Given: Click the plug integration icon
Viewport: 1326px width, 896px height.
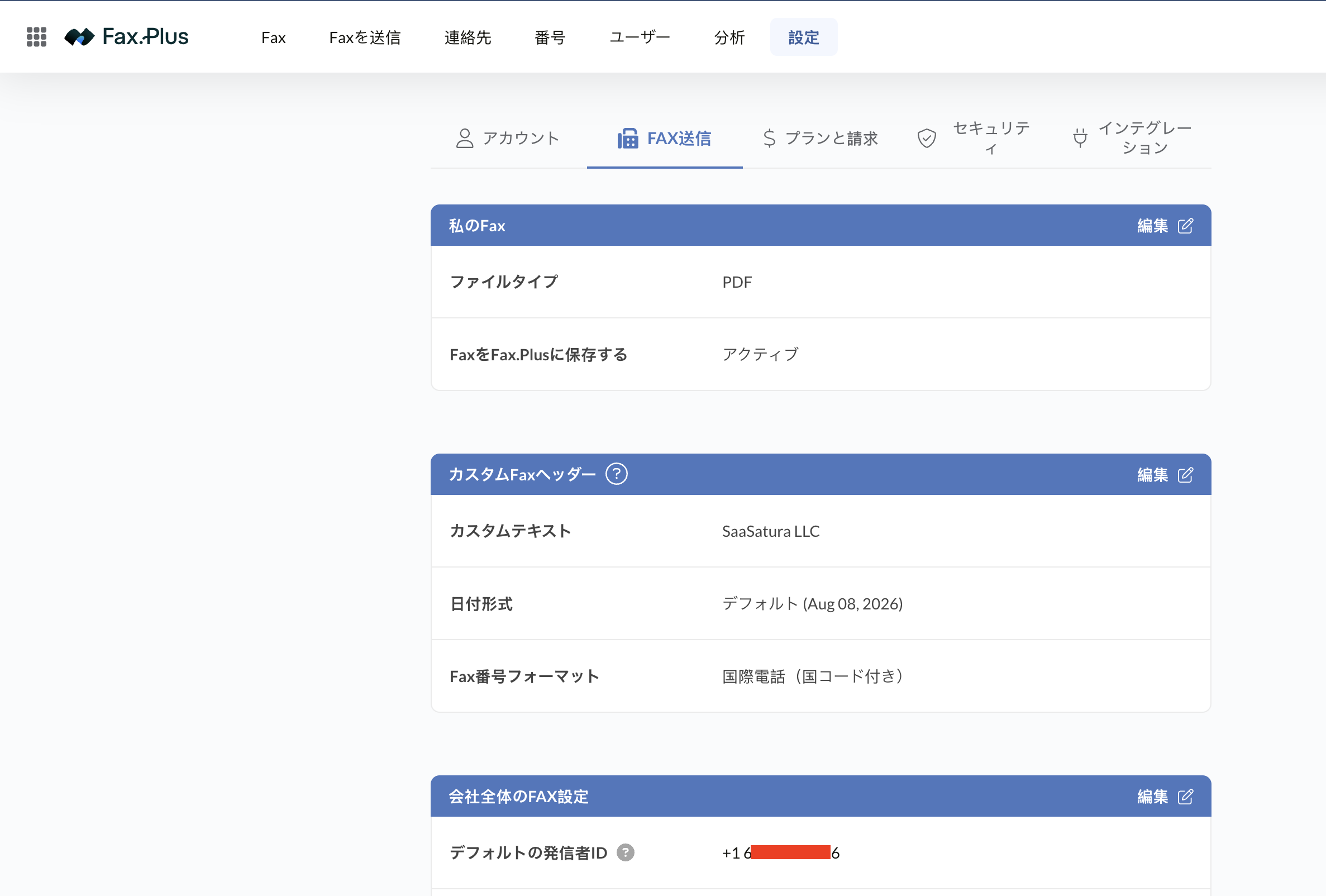Looking at the screenshot, I should click(x=1080, y=138).
